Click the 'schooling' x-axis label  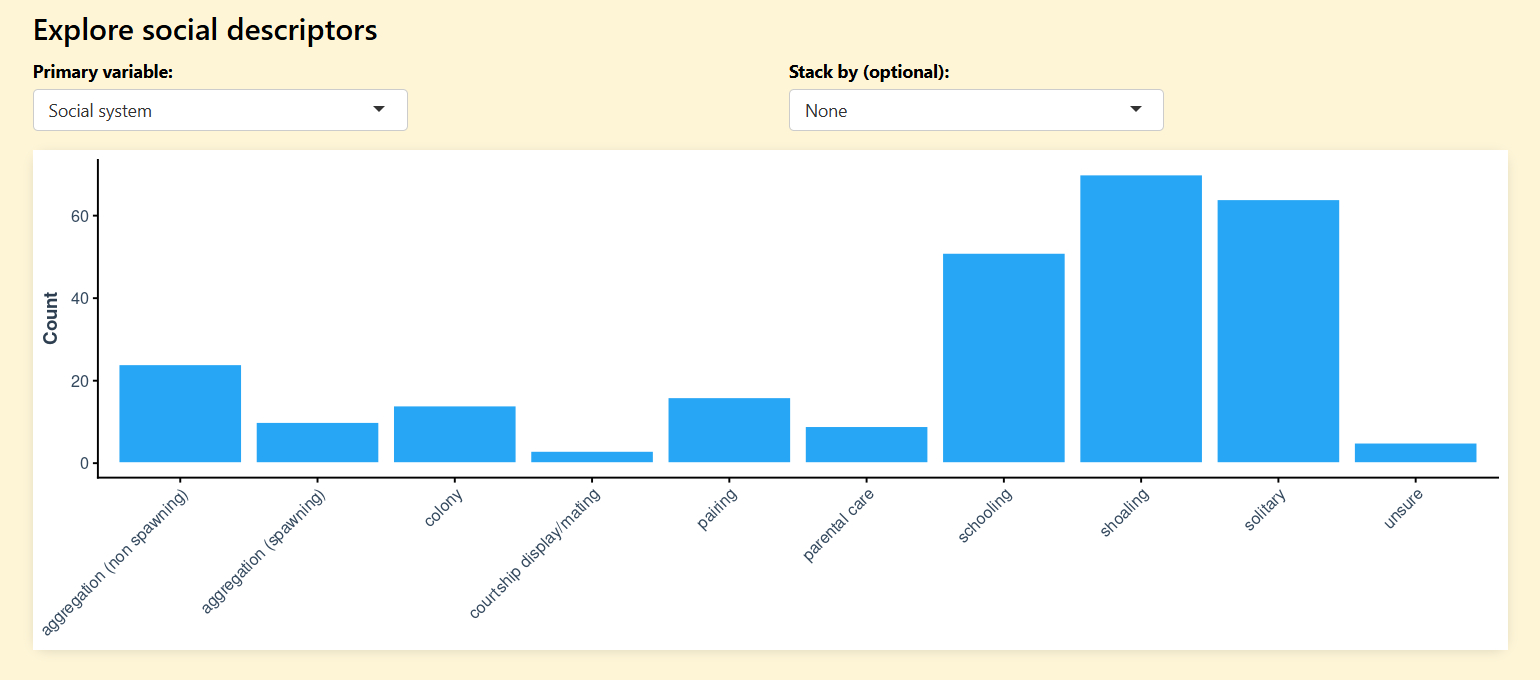(x=986, y=515)
